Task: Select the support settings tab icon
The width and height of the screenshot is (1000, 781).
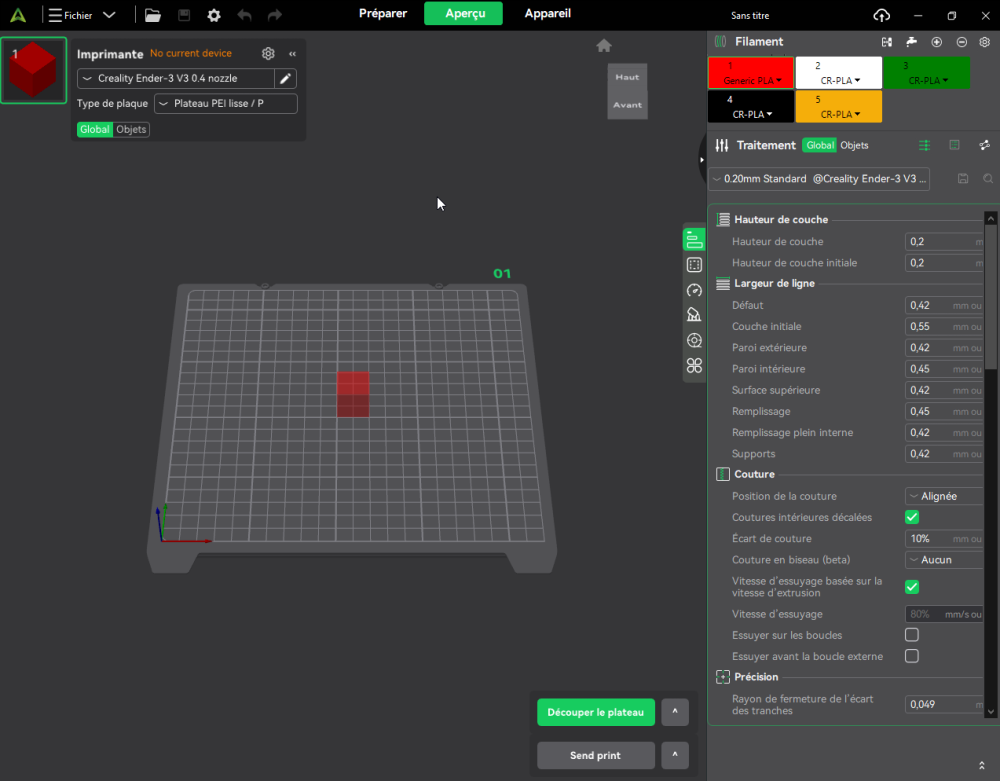Action: point(694,315)
